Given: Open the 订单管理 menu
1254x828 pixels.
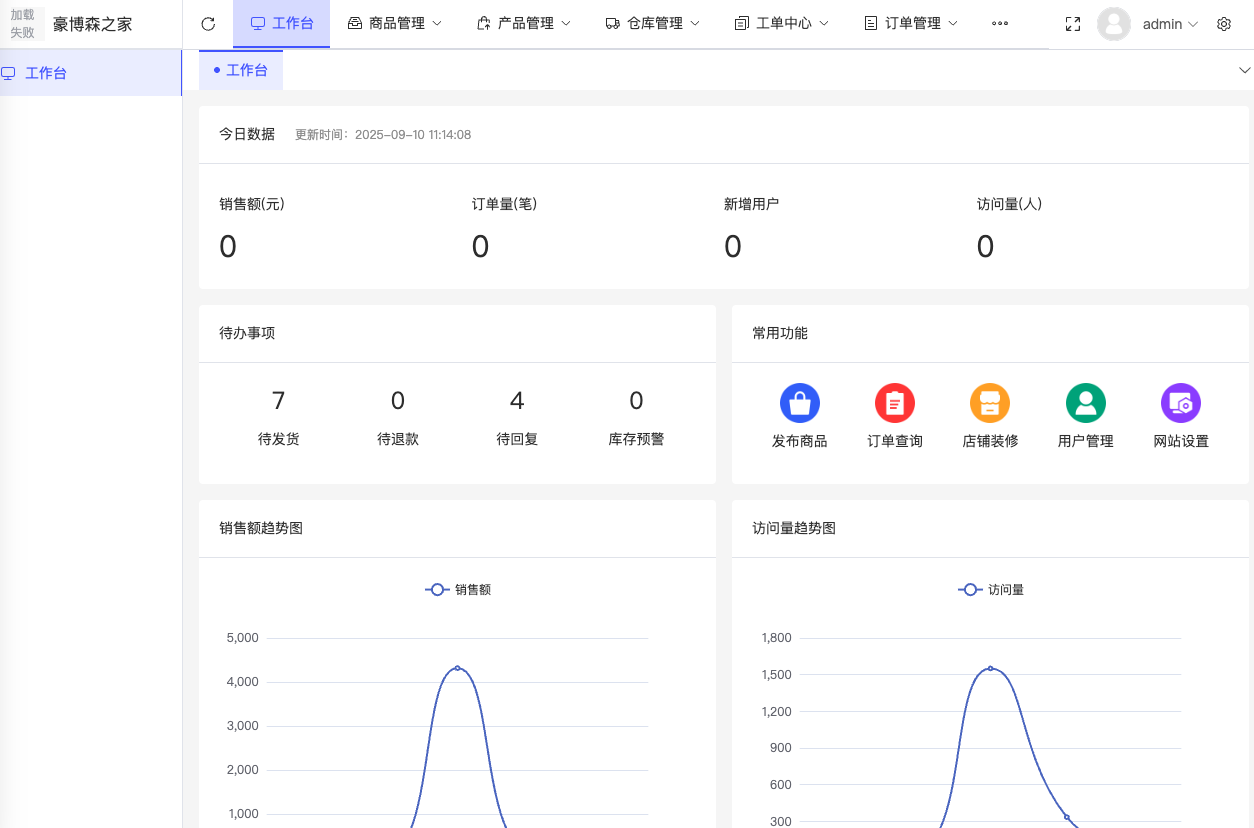Looking at the screenshot, I should pyautogui.click(x=911, y=24).
